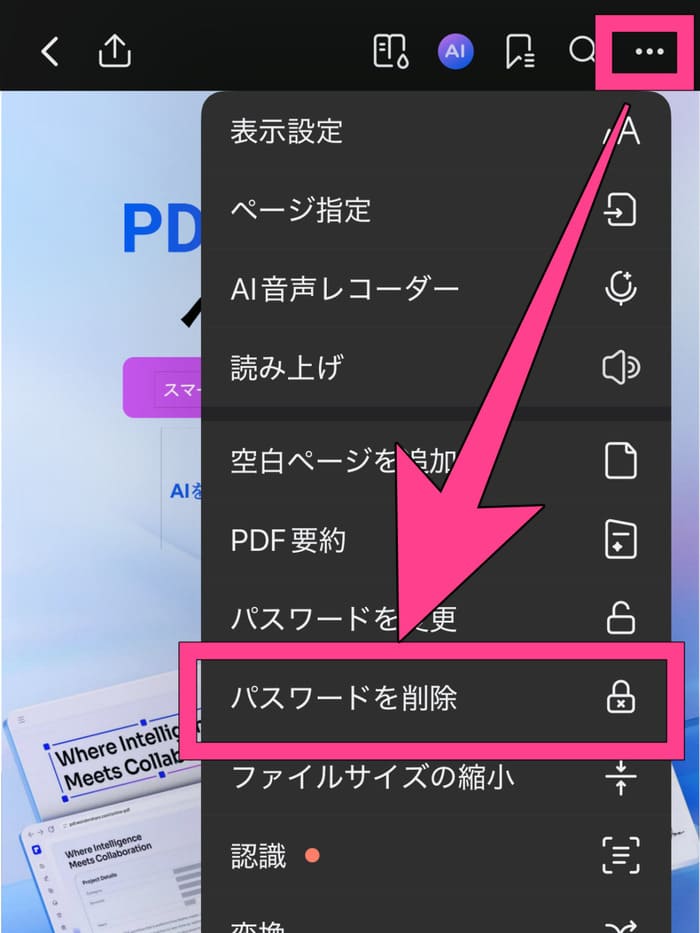Open the bookmark list icon
Screen dimensions: 700x933
[x=520, y=51]
